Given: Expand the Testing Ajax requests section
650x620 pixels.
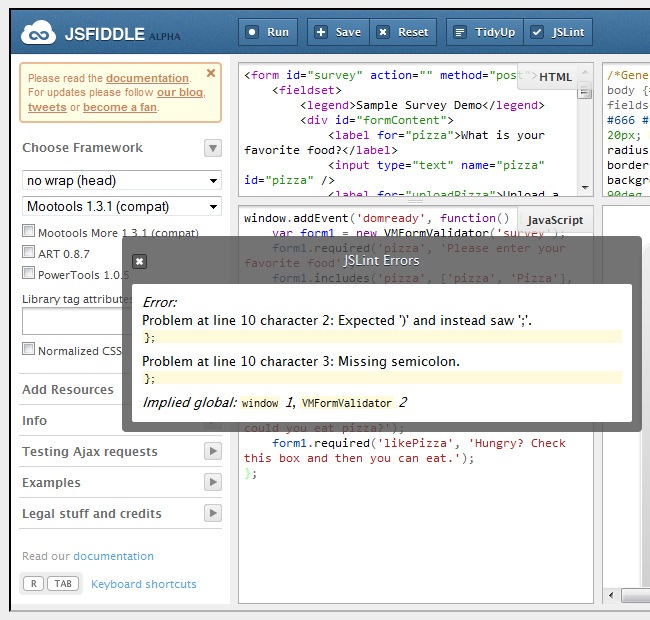Looking at the screenshot, I should pyautogui.click(x=212, y=452).
